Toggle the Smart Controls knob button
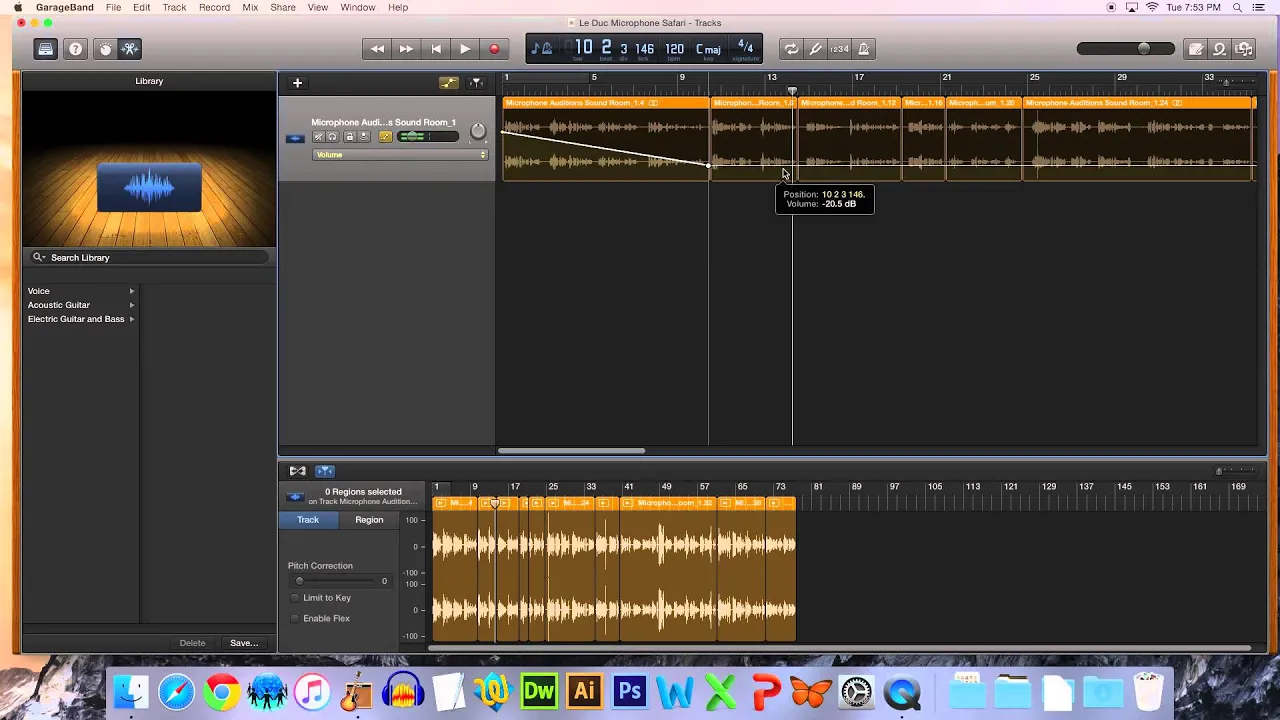The image size is (1280, 720). pos(105,49)
